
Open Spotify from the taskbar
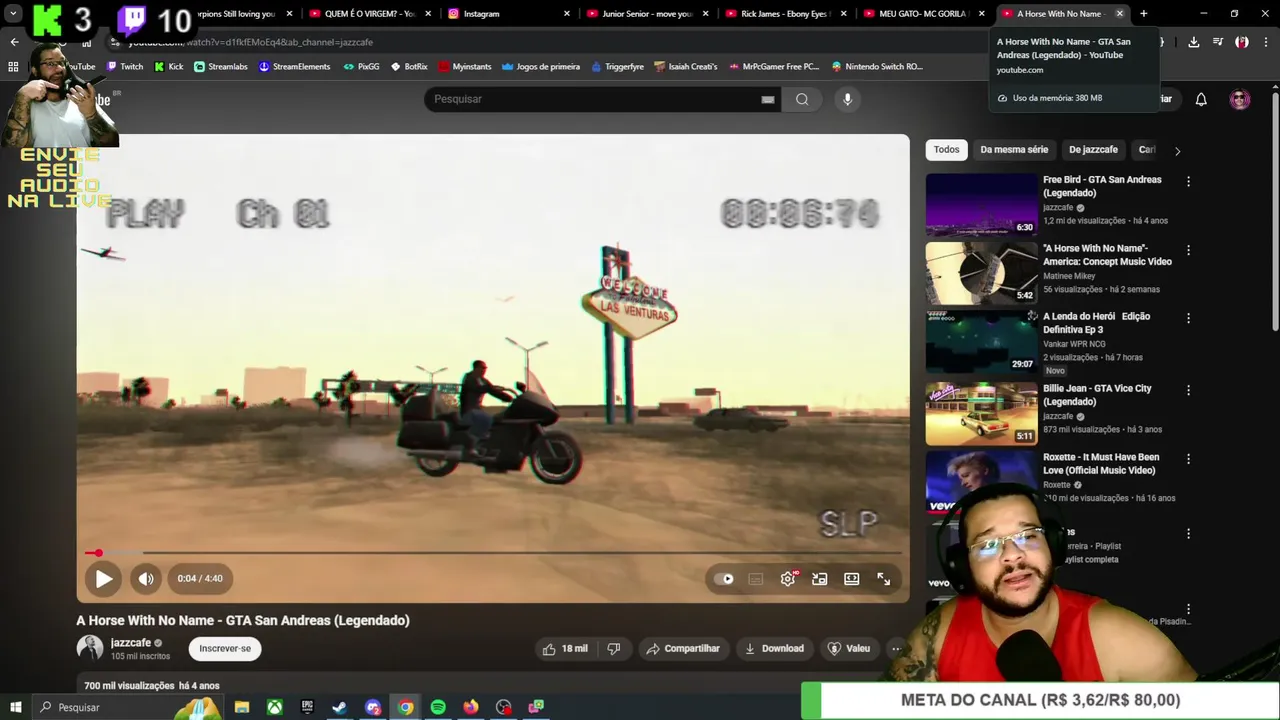click(x=438, y=707)
